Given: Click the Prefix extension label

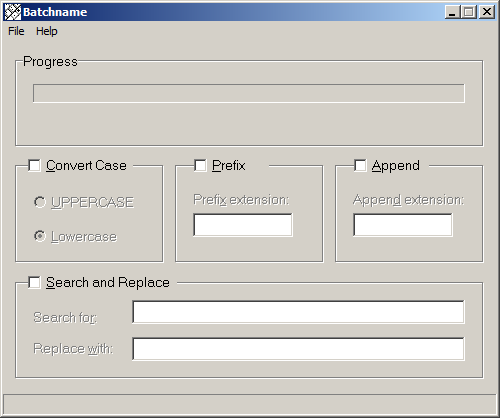Looking at the screenshot, I should pyautogui.click(x=241, y=200).
